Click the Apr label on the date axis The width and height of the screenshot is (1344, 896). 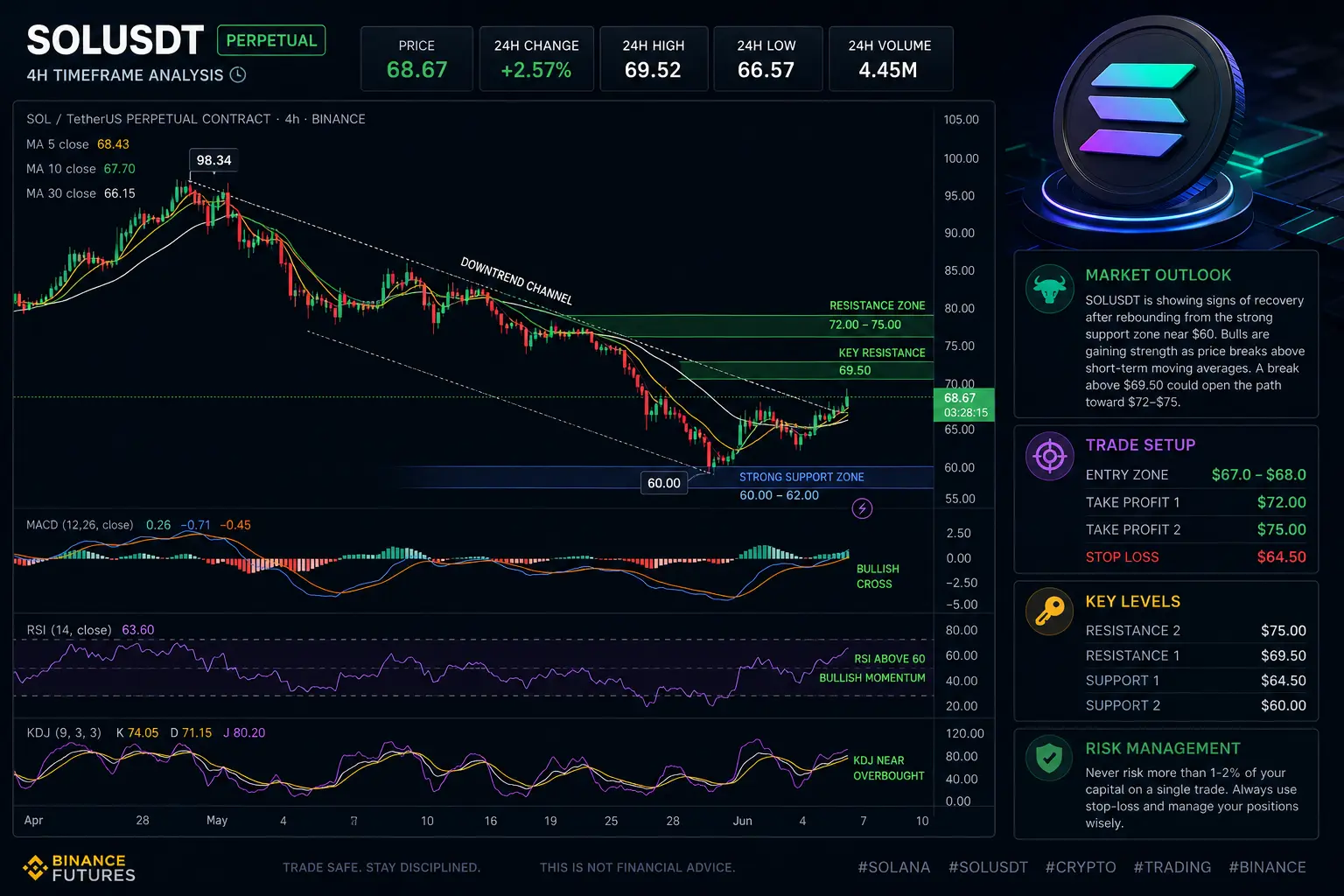[x=33, y=821]
